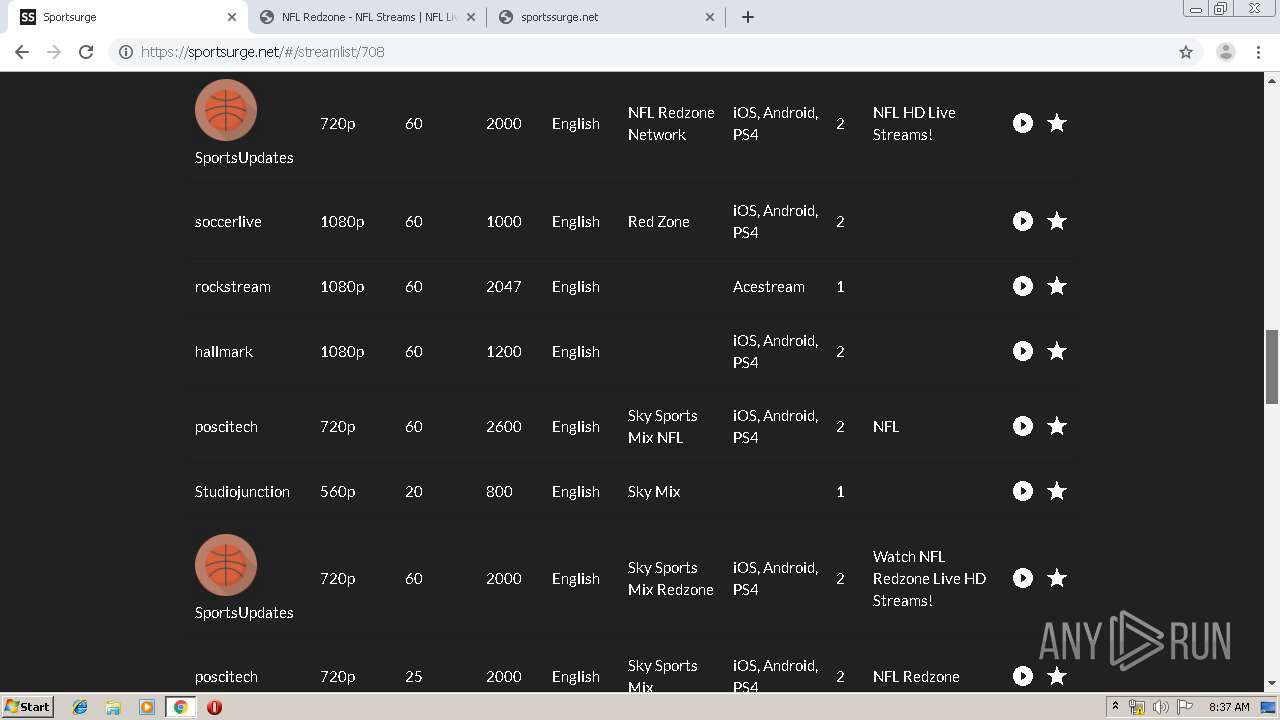This screenshot has width=1280, height=720.
Task: Star the rockstream row
Action: (1057, 286)
